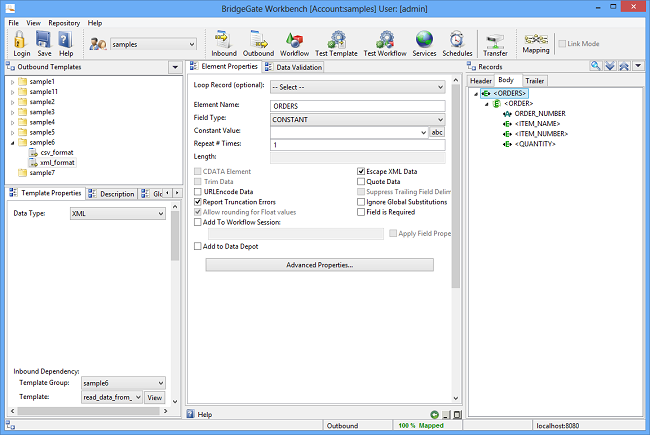The width and height of the screenshot is (650, 435).
Task: Open Inbound templates toolbar icon
Action: (x=223, y=40)
